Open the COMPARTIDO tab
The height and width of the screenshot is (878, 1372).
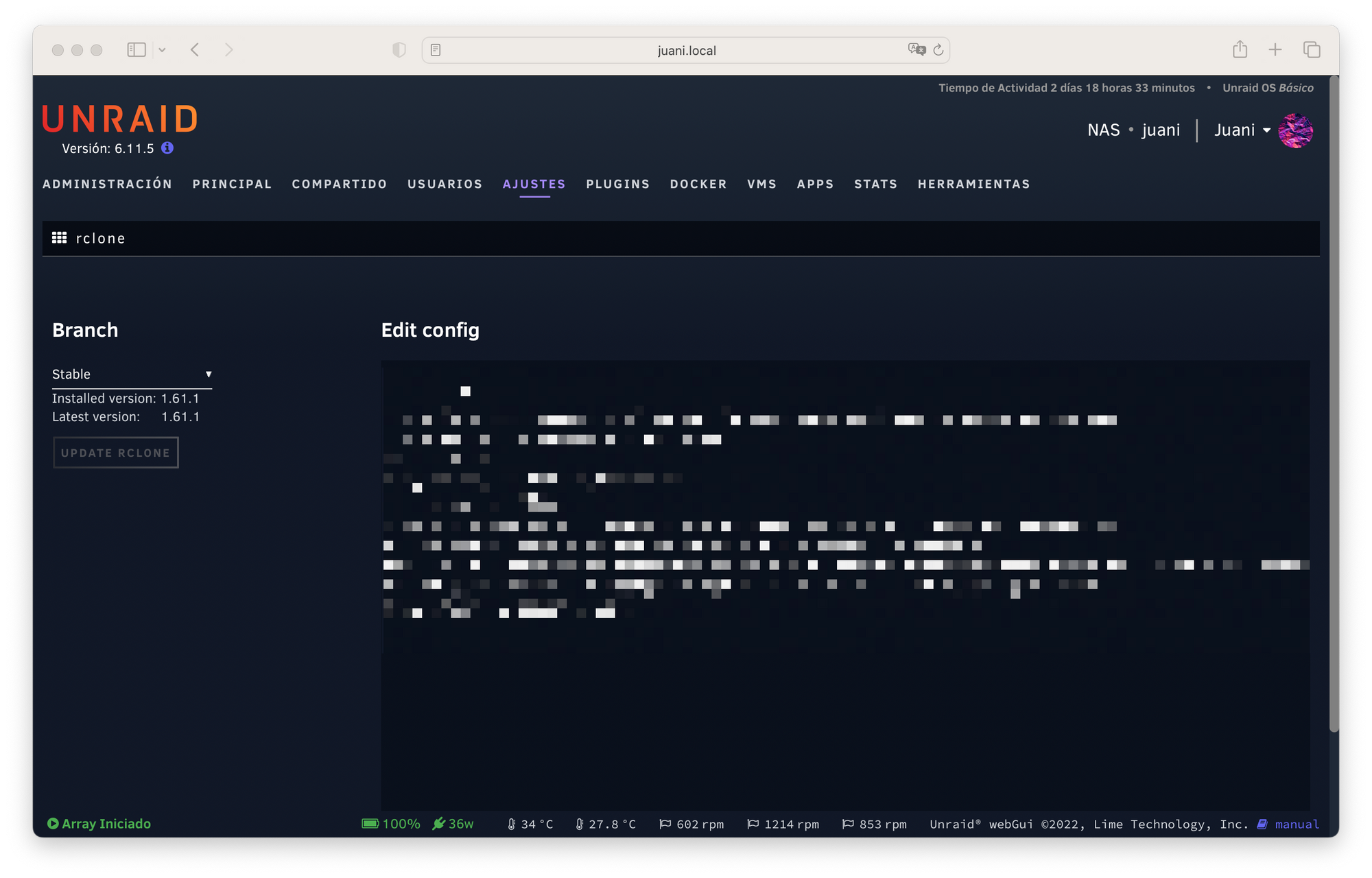tap(340, 184)
